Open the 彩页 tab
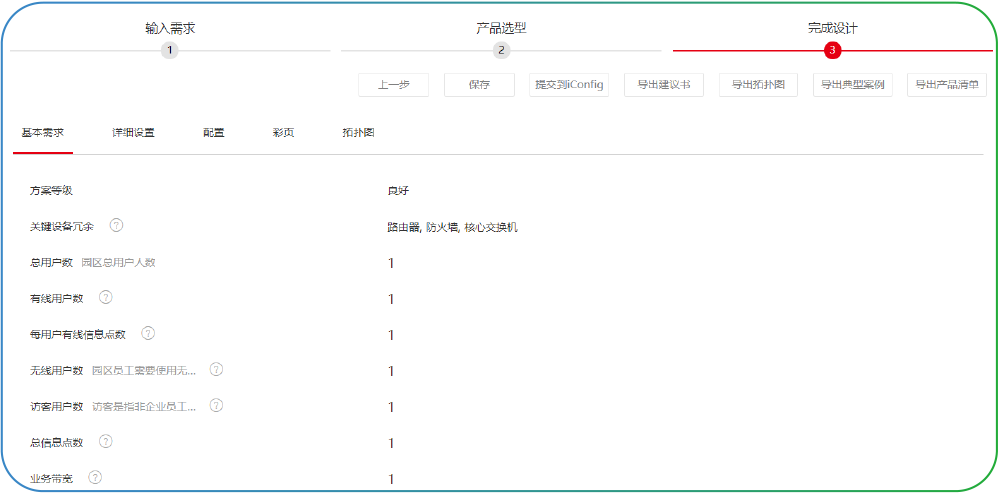Image resolution: width=998 pixels, height=494 pixels. pyautogui.click(x=284, y=134)
